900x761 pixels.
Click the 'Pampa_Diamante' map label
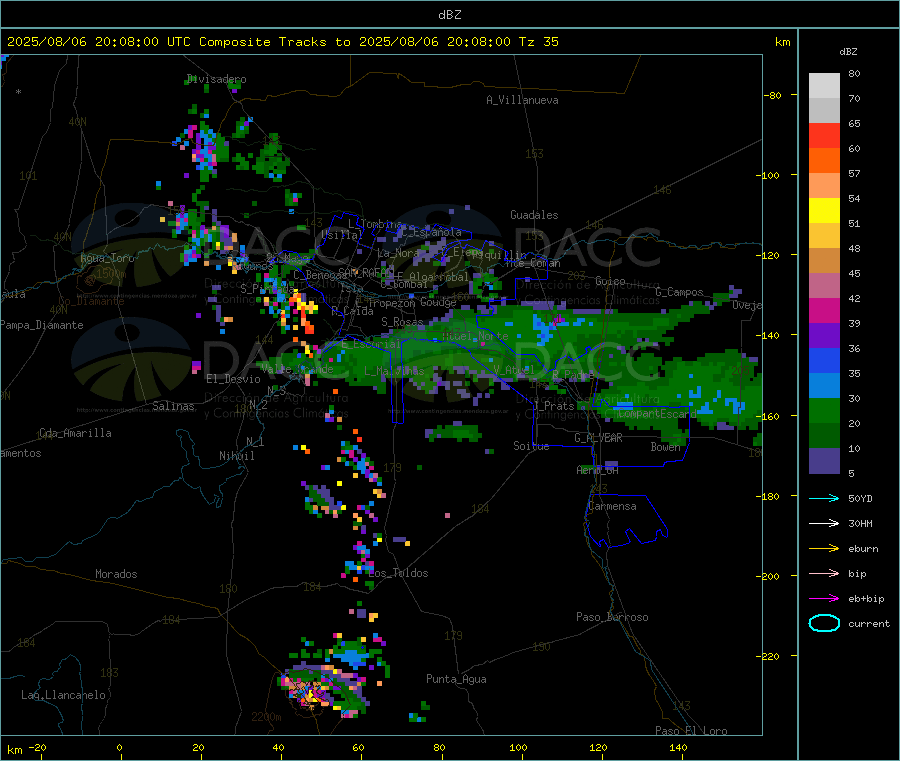point(42,325)
